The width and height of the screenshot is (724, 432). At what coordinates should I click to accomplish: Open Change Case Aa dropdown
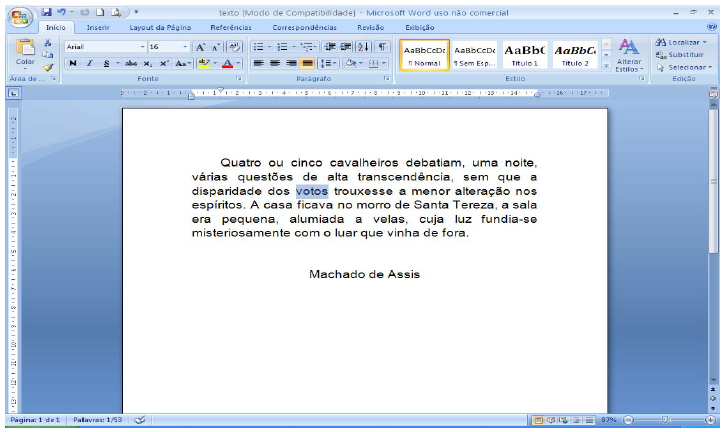tap(183, 64)
